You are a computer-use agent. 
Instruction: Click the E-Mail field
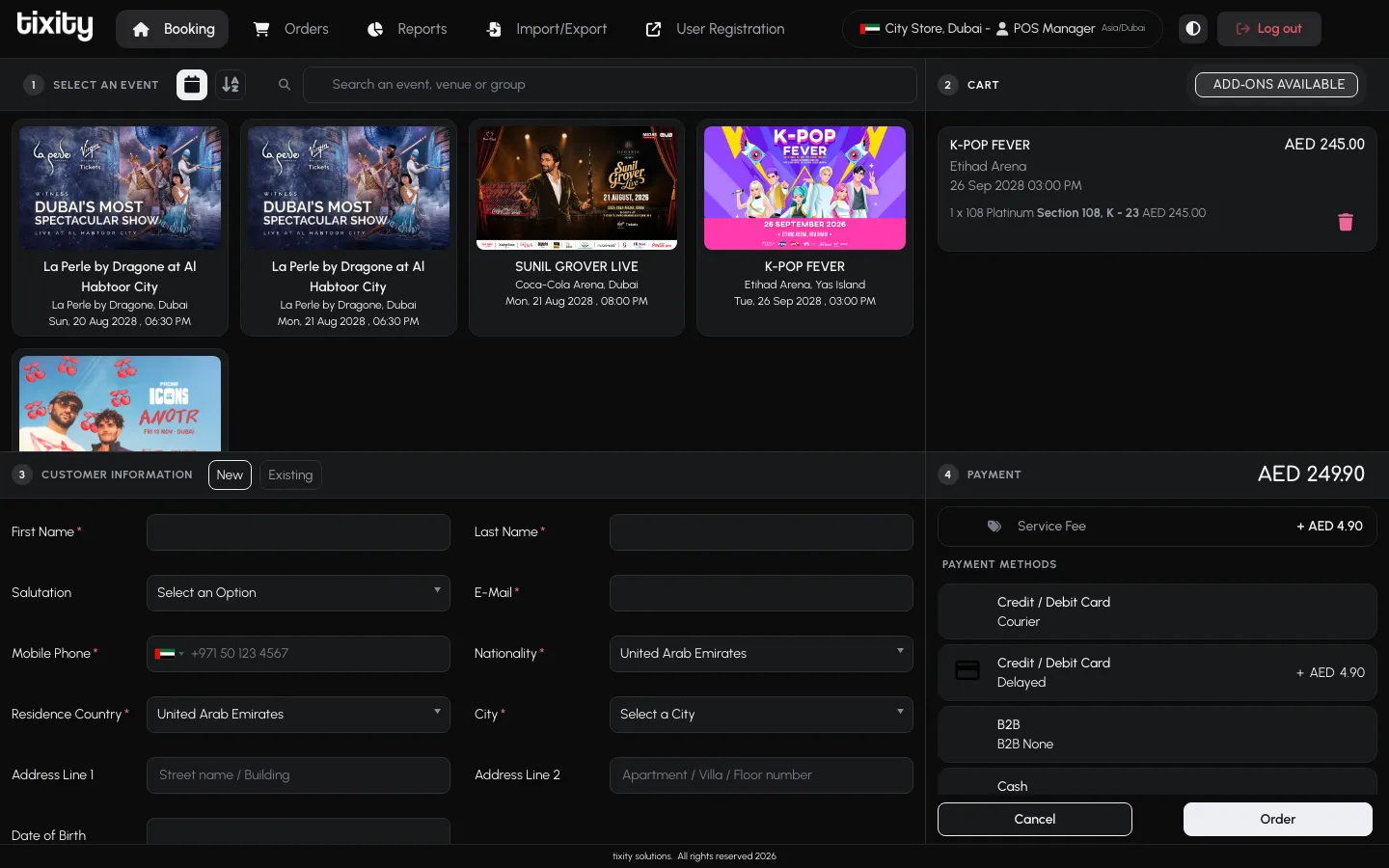[x=761, y=593]
